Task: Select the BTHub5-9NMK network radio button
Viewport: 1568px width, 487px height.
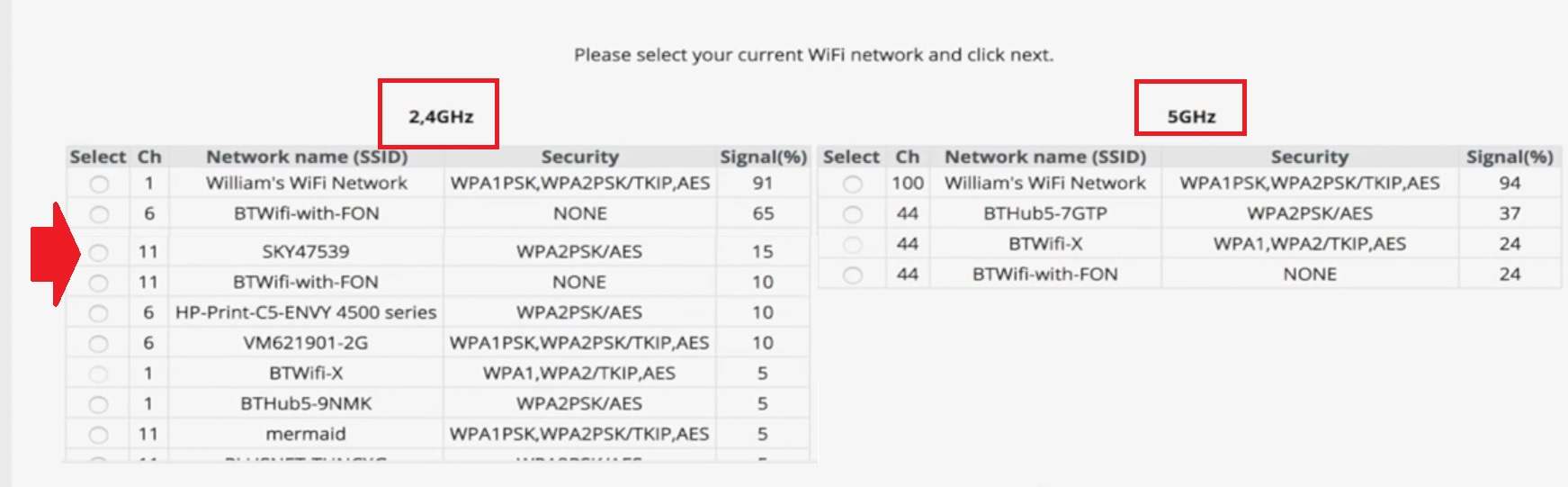Action: [x=99, y=404]
